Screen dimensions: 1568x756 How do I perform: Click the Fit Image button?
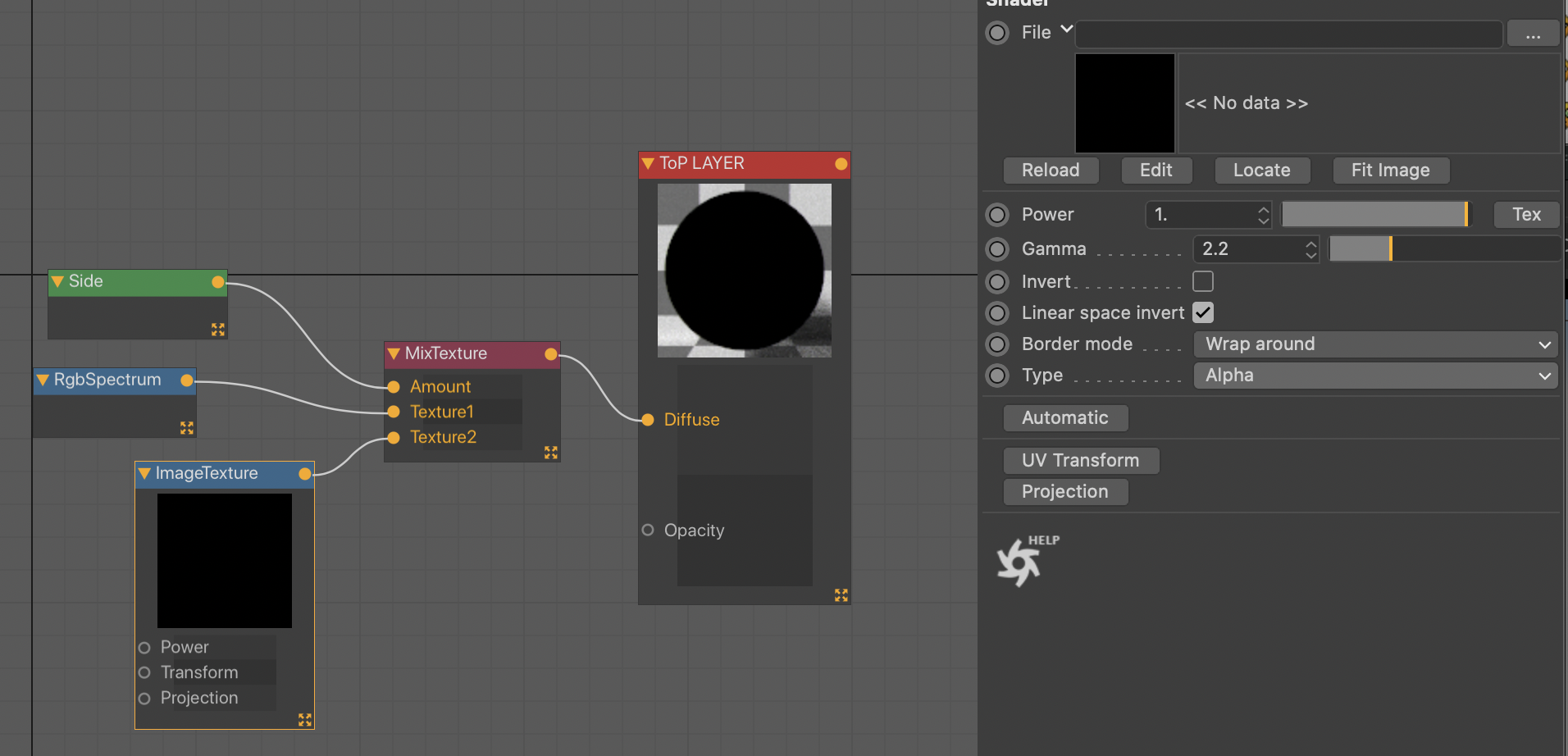point(1391,171)
